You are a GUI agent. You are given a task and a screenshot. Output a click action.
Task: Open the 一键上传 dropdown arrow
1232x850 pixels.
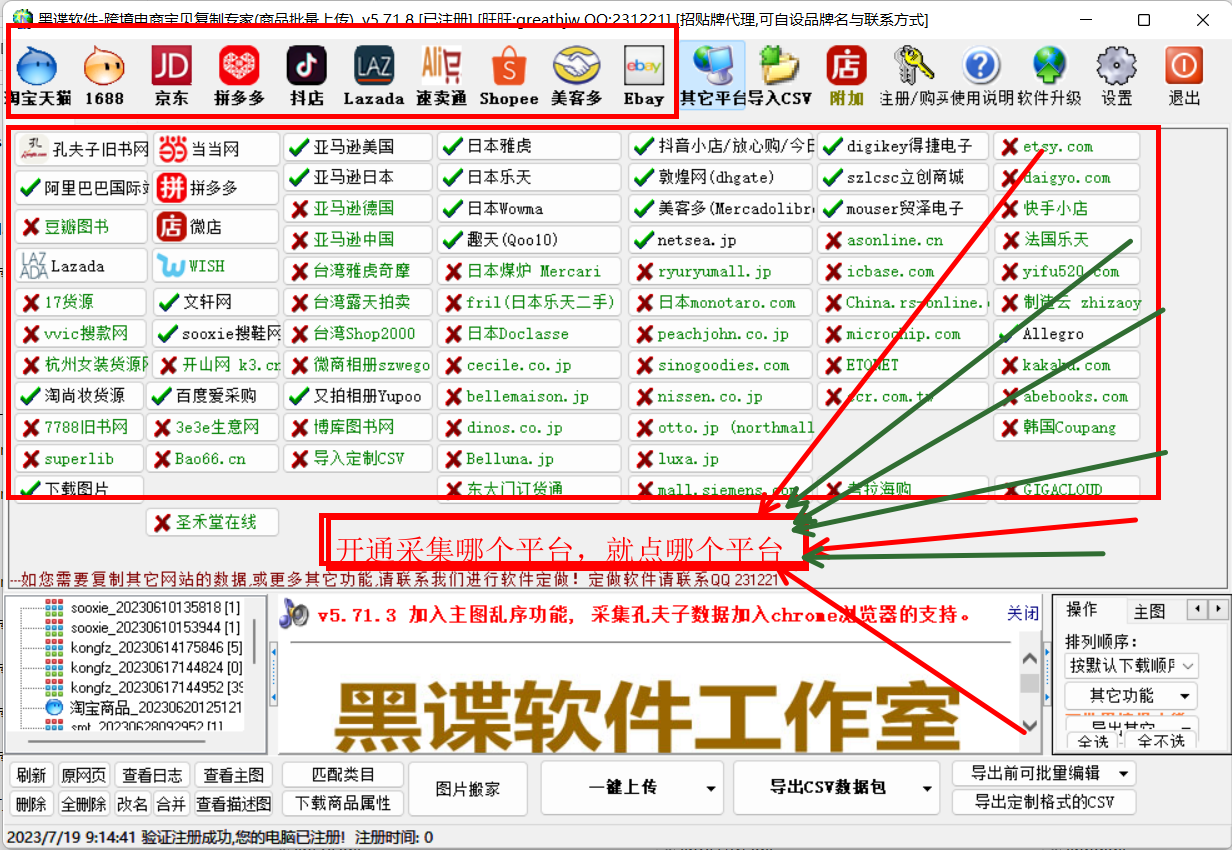pyautogui.click(x=713, y=788)
